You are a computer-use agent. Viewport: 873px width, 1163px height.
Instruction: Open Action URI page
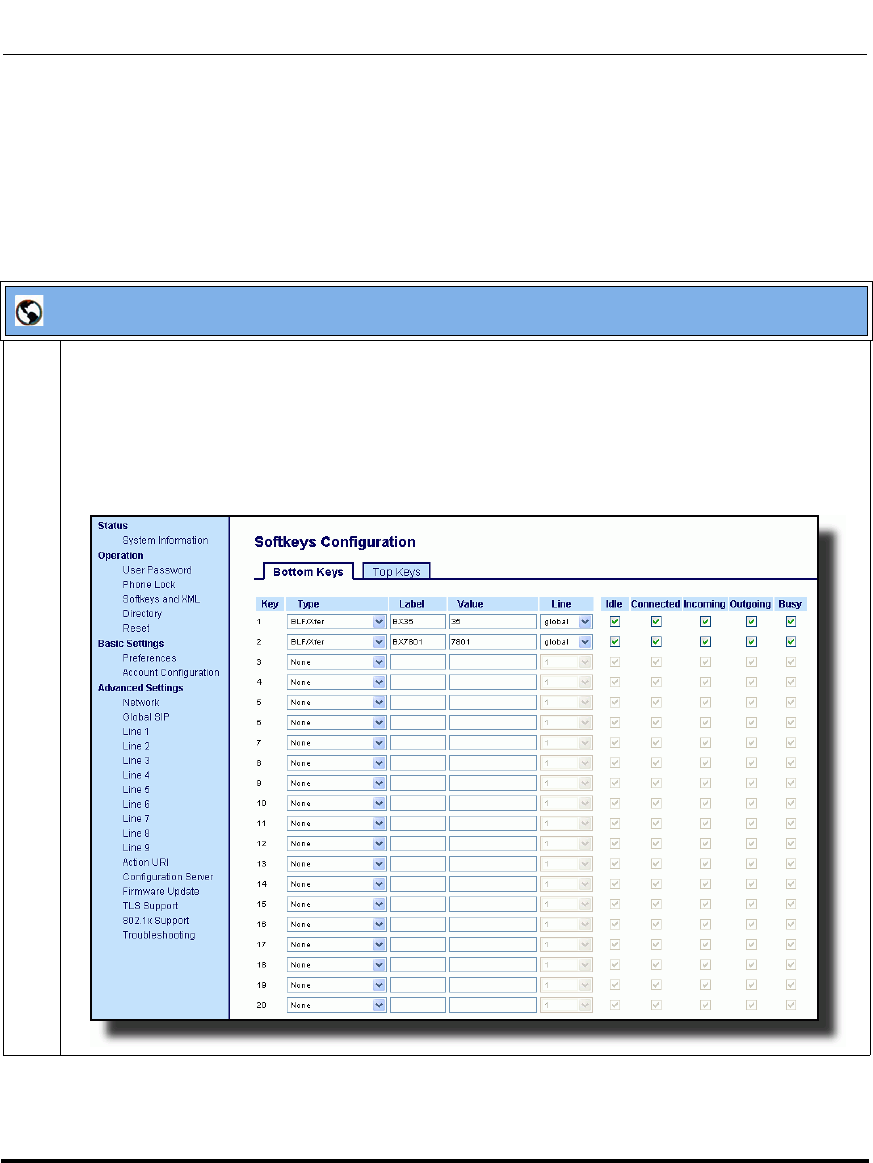[145, 863]
